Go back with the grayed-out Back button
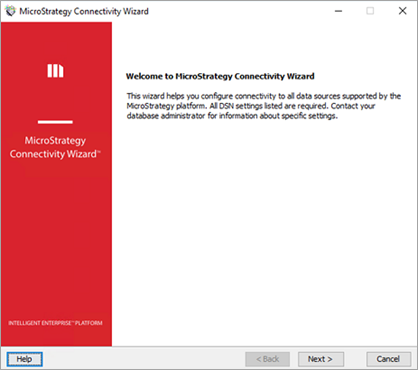This screenshot has width=418, height=370. pos(267,359)
